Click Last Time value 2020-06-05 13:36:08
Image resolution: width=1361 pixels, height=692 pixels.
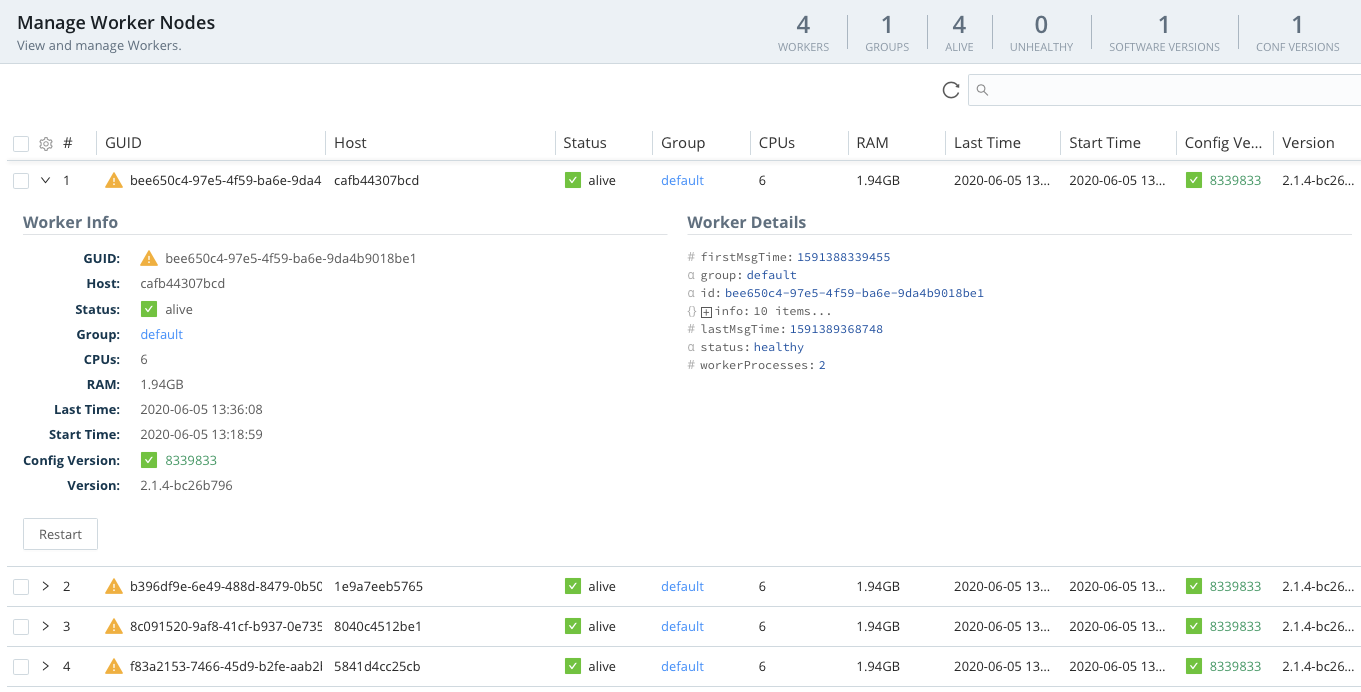click(x=201, y=409)
